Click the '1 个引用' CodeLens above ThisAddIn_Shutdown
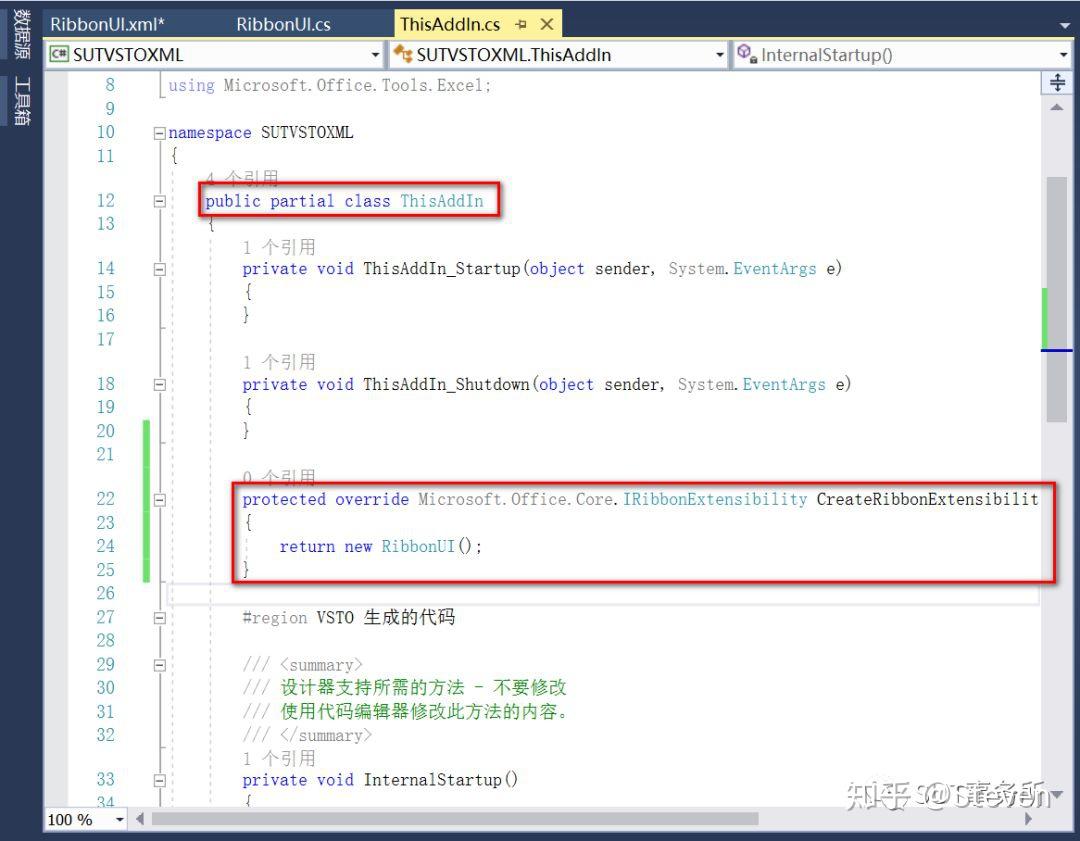 pyautogui.click(x=279, y=362)
